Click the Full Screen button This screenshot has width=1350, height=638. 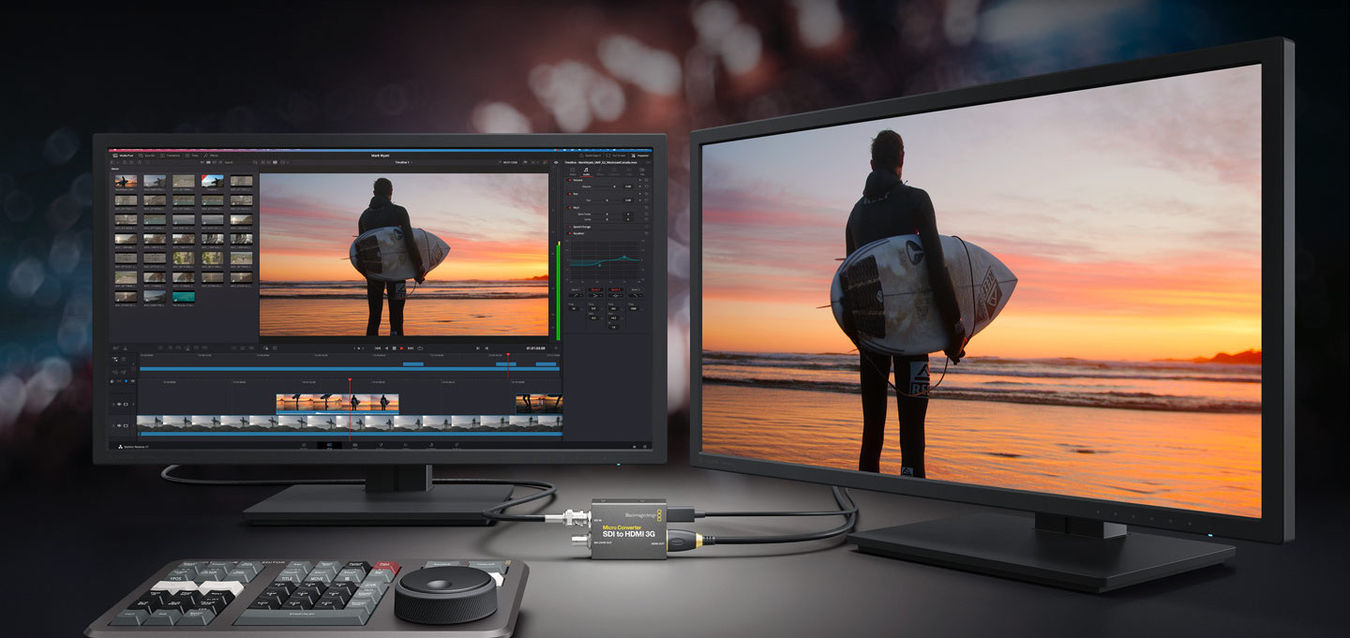tap(616, 156)
